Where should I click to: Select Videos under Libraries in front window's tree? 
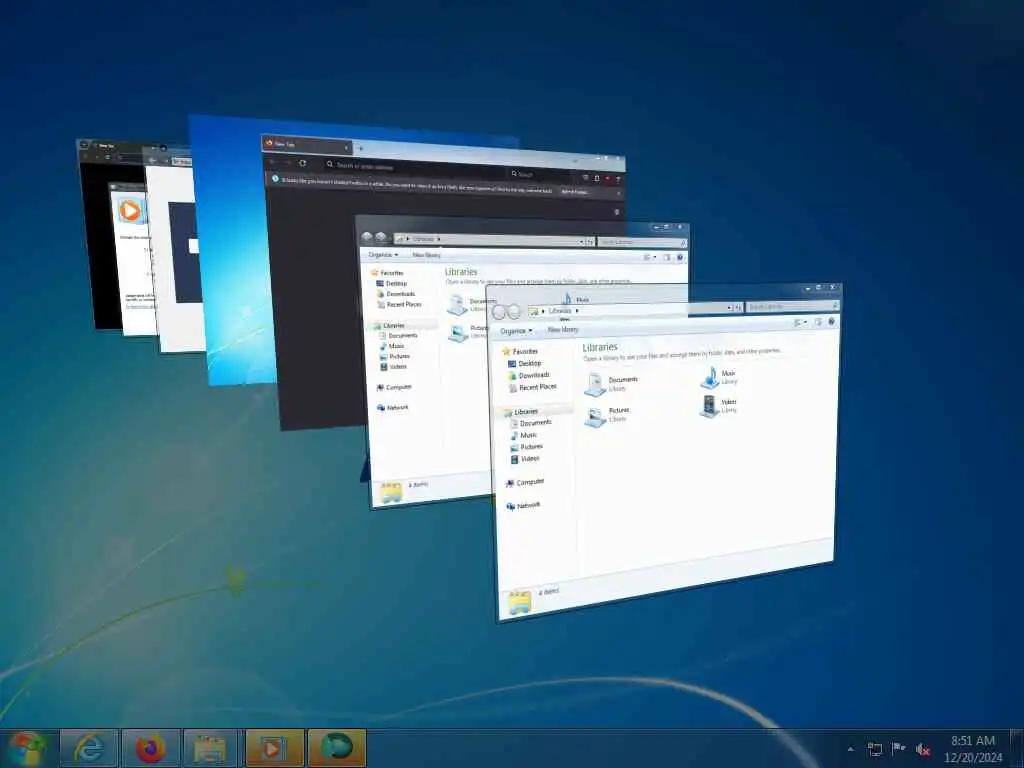click(525, 458)
